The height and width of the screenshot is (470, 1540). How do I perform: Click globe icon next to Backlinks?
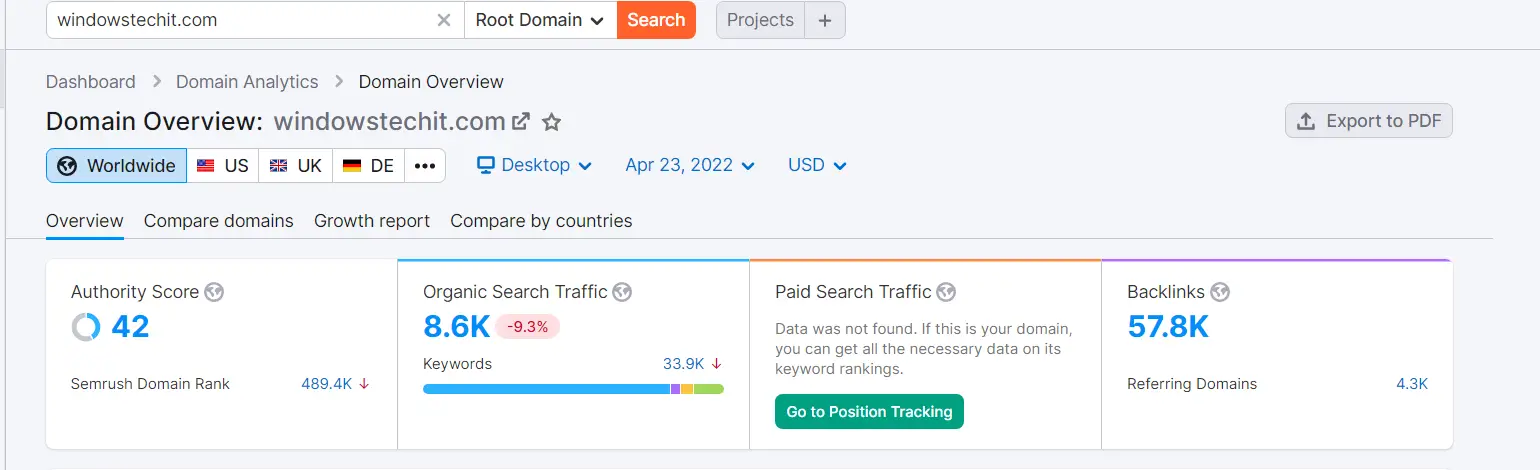click(x=1220, y=292)
